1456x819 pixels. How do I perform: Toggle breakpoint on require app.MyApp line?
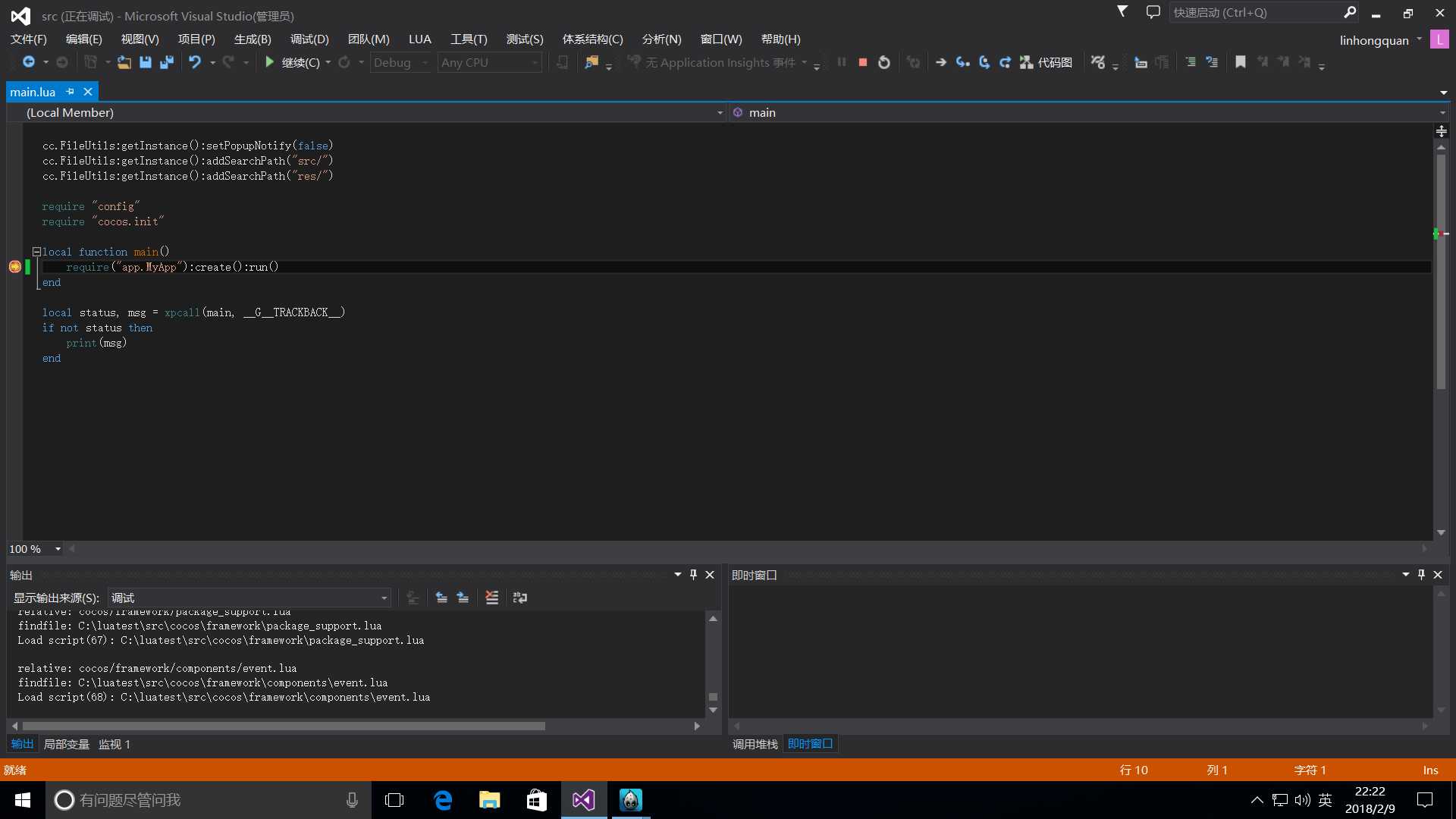click(x=14, y=267)
